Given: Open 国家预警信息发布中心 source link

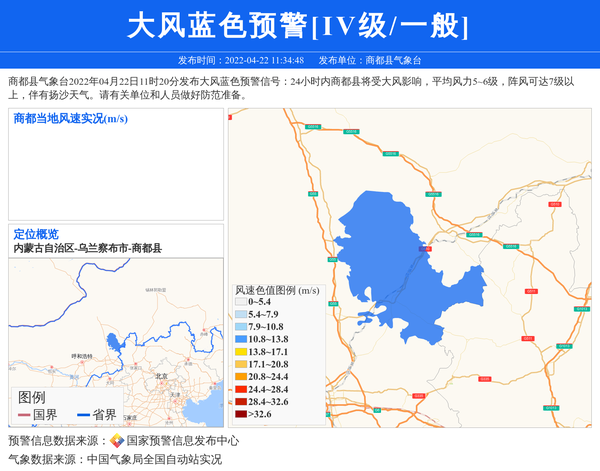Looking at the screenshot, I should [x=182, y=441].
